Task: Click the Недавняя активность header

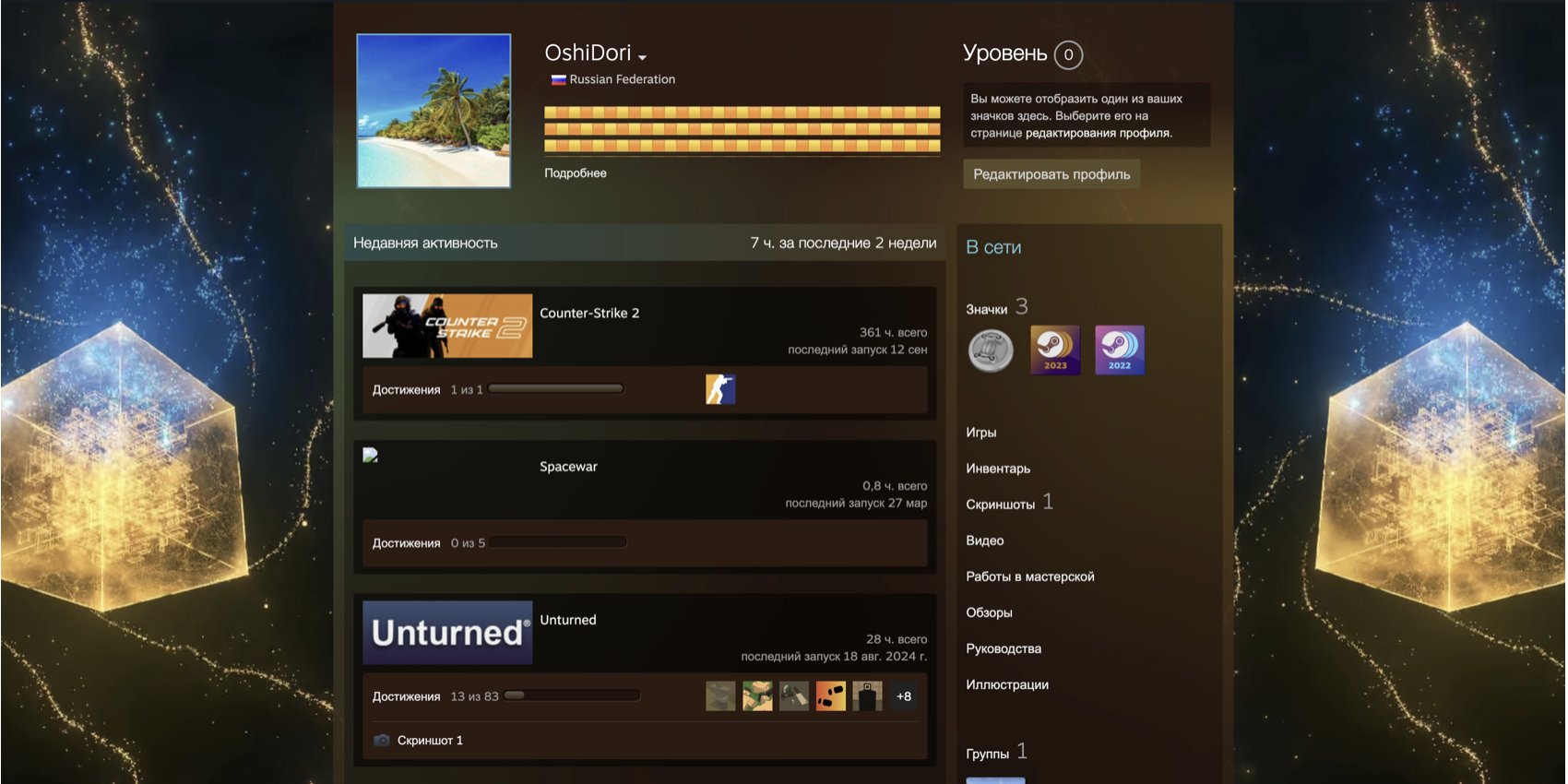Action: [425, 243]
